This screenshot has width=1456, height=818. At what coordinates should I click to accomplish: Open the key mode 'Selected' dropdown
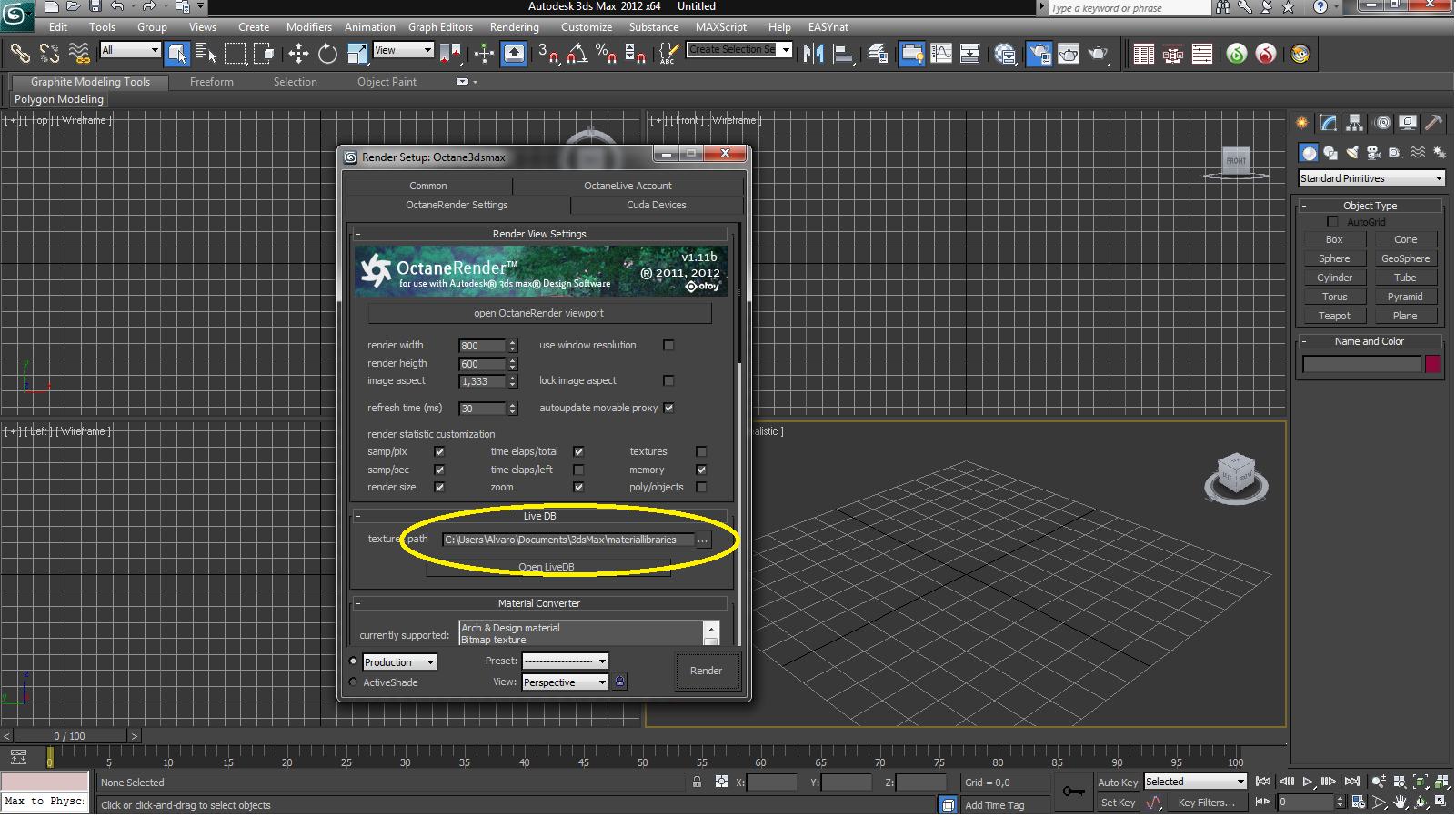tap(1195, 782)
